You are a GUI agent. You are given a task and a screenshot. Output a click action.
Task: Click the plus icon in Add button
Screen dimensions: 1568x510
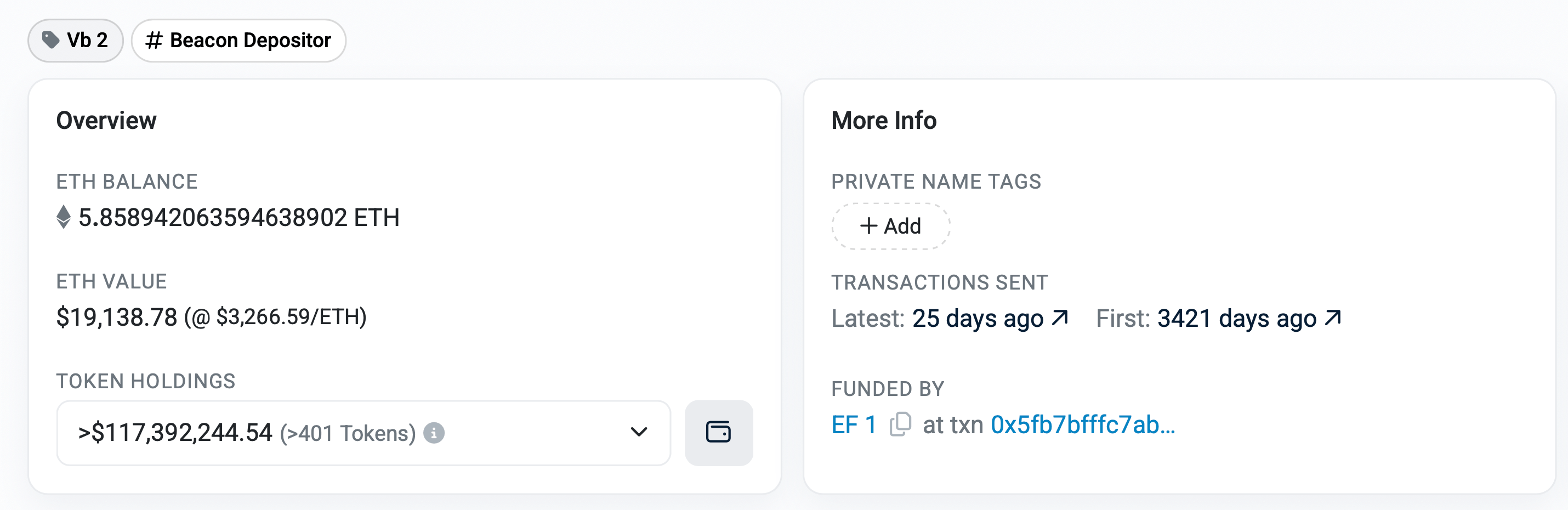(868, 226)
